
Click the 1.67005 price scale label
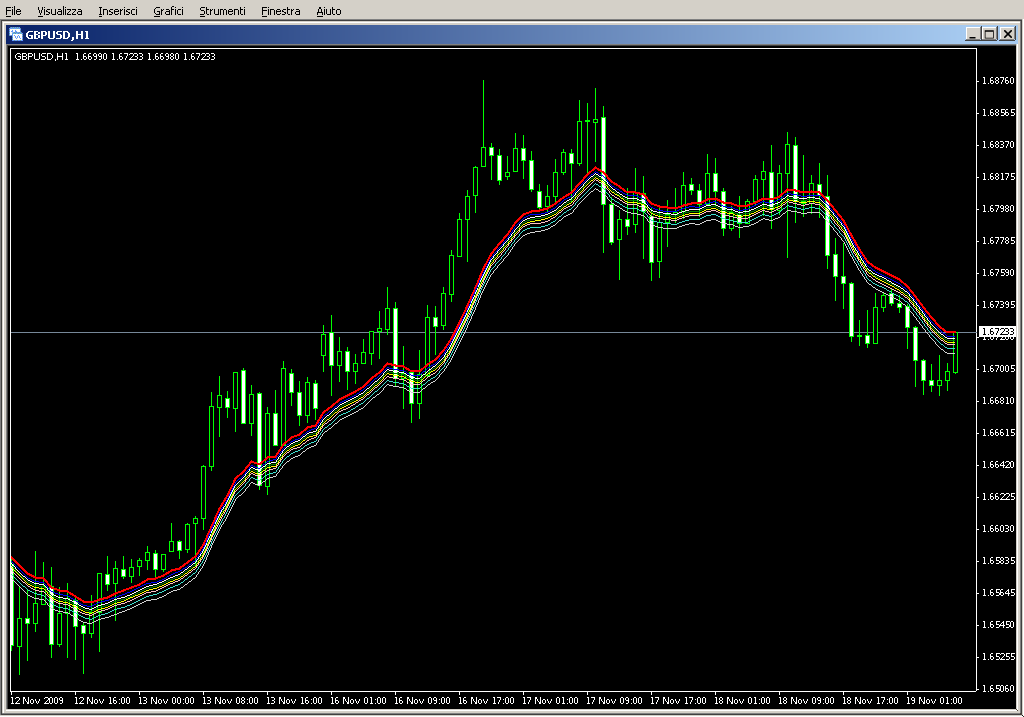point(999,369)
